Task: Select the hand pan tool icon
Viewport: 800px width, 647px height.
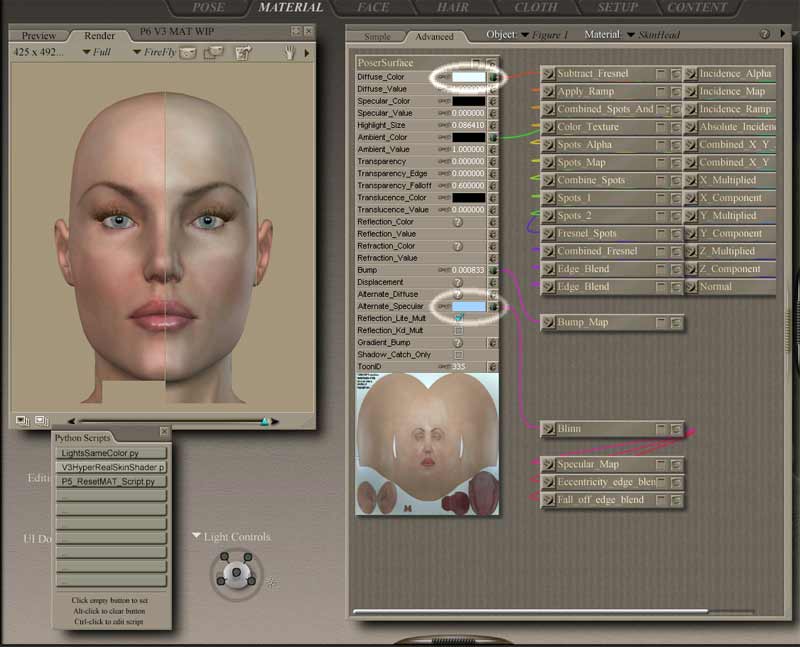Action: coord(290,52)
